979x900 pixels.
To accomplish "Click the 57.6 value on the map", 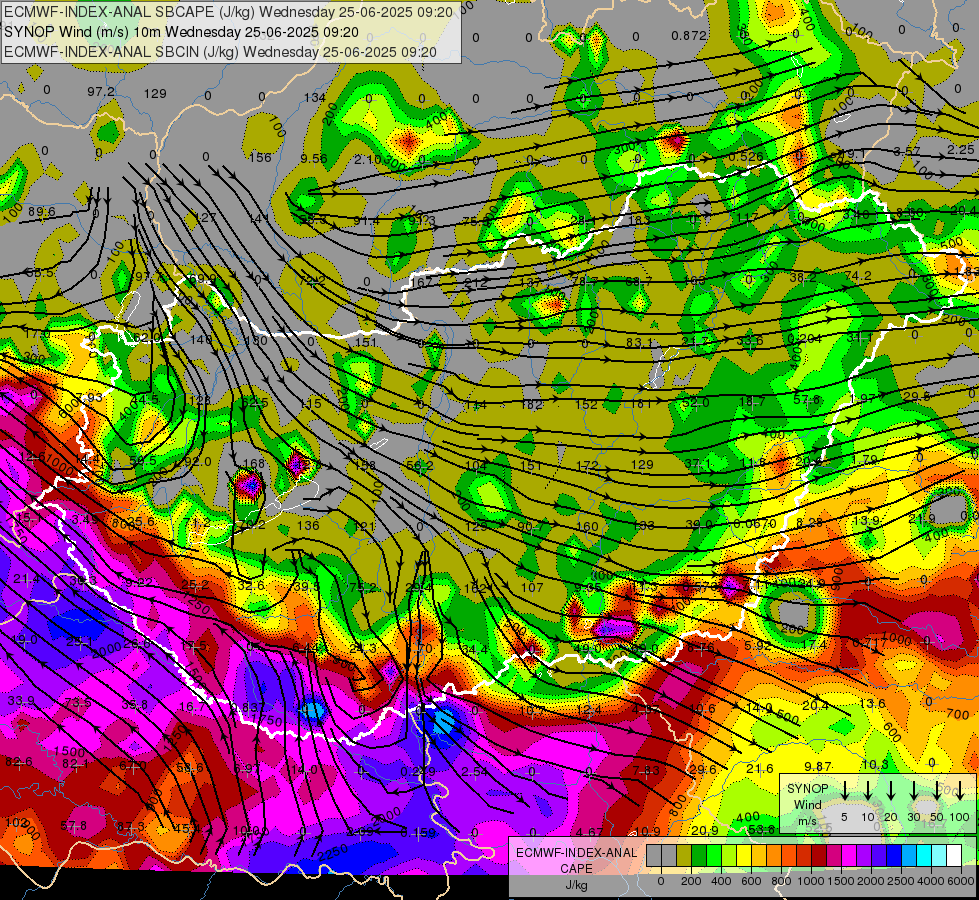I will 807,399.
